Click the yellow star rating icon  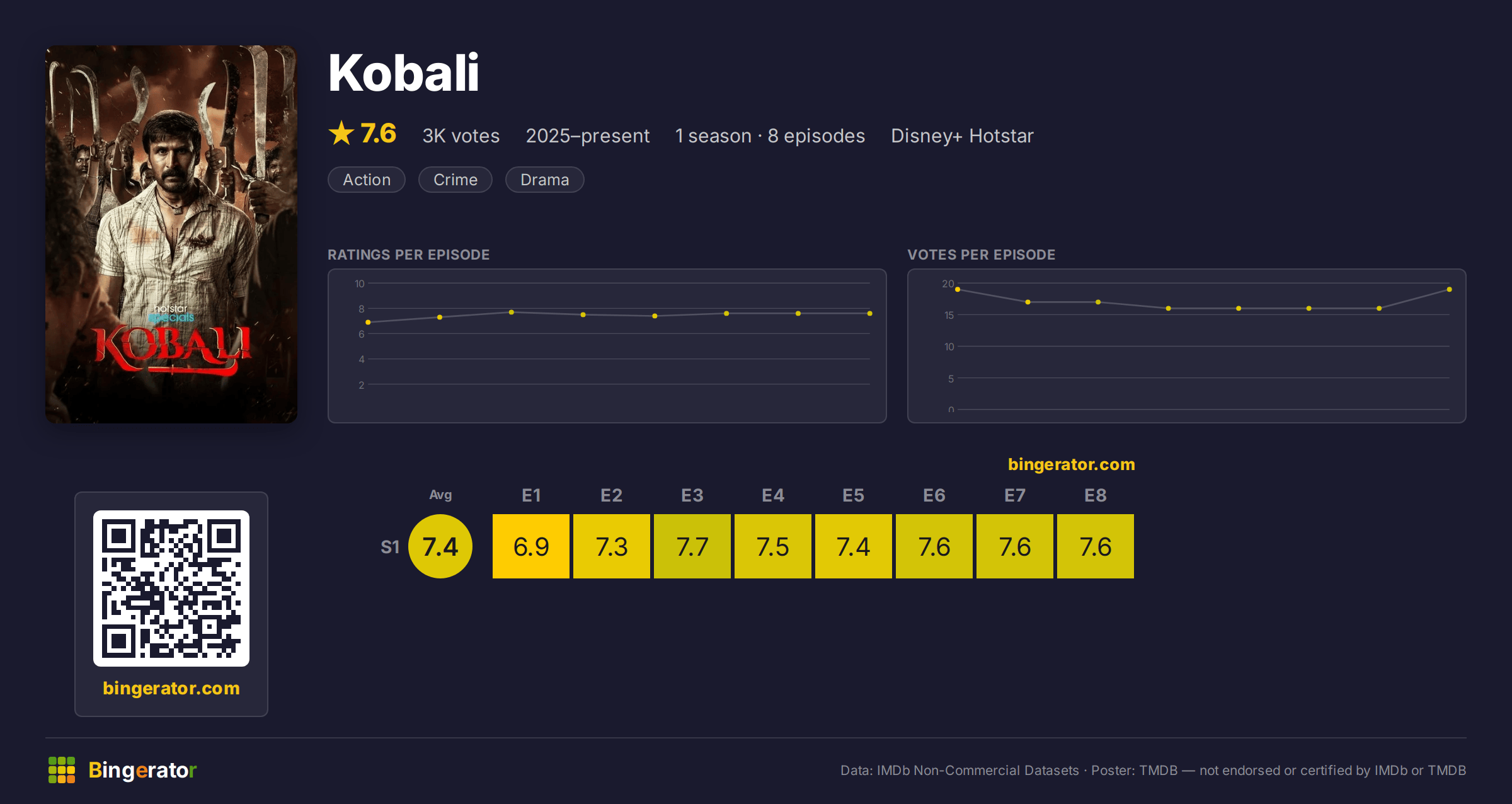pyautogui.click(x=341, y=133)
